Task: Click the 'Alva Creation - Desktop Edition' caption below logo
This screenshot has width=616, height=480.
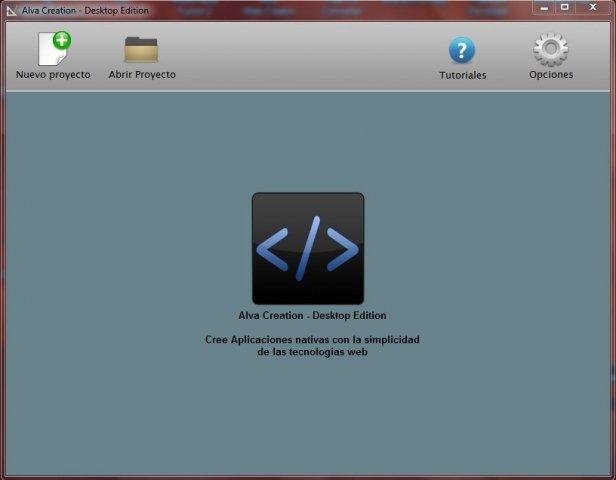Action: tap(312, 315)
